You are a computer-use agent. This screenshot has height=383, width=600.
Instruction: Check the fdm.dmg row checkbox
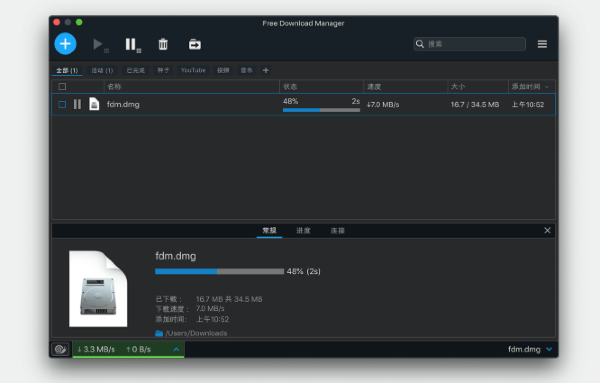(62, 104)
